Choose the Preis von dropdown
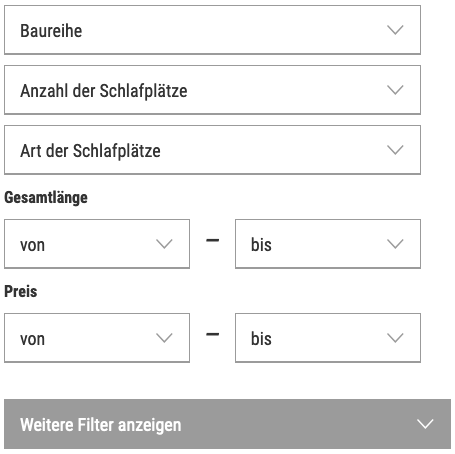Screen dimensions: 455x454 coord(97,338)
